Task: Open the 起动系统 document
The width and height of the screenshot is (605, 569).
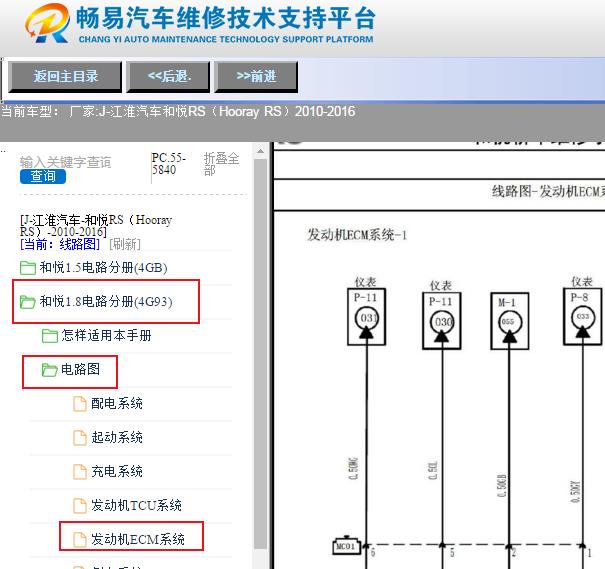Action: [x=117, y=437]
